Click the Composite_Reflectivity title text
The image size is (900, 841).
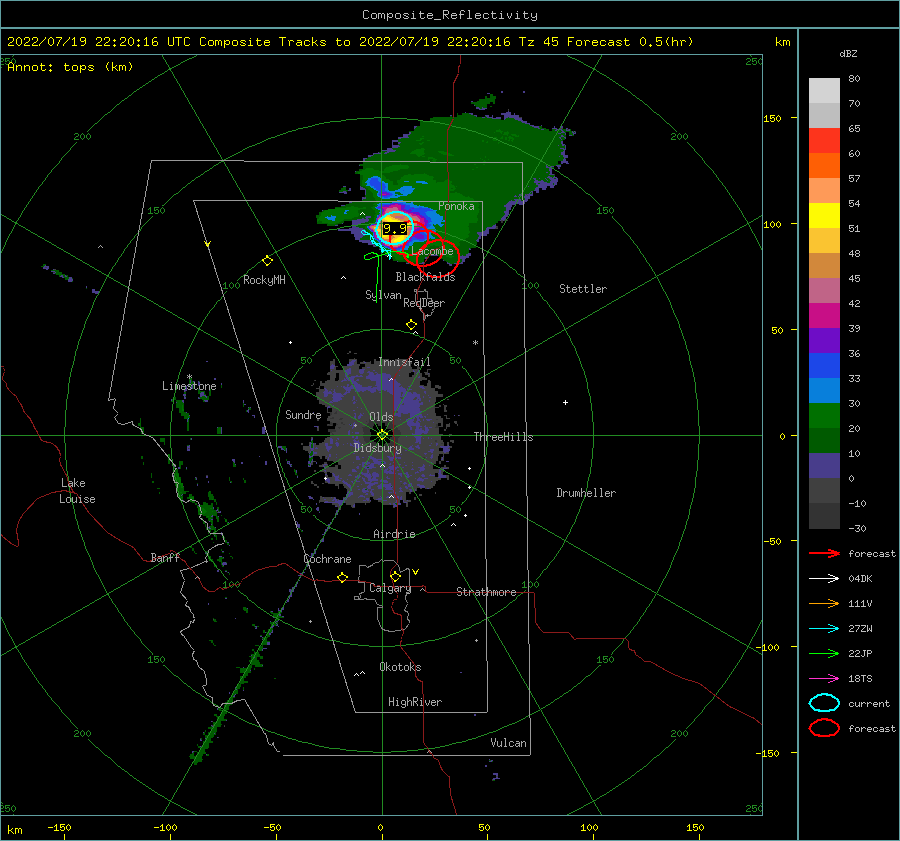pyautogui.click(x=450, y=15)
